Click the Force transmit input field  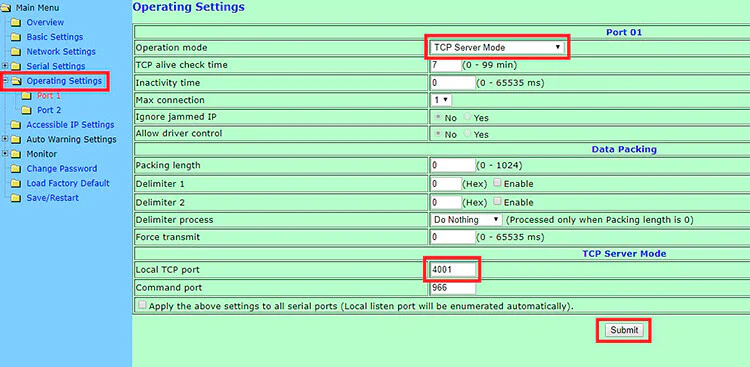(x=453, y=237)
